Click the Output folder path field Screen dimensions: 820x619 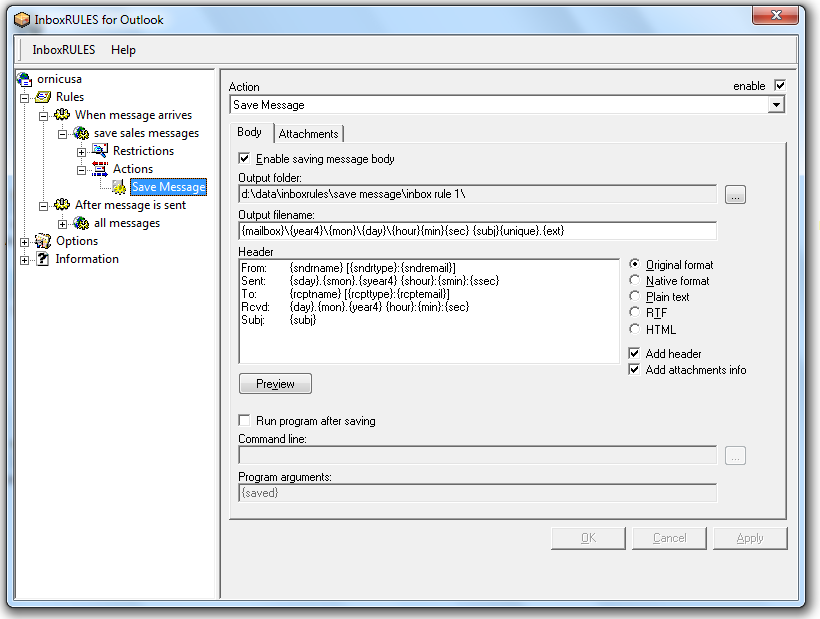477,194
